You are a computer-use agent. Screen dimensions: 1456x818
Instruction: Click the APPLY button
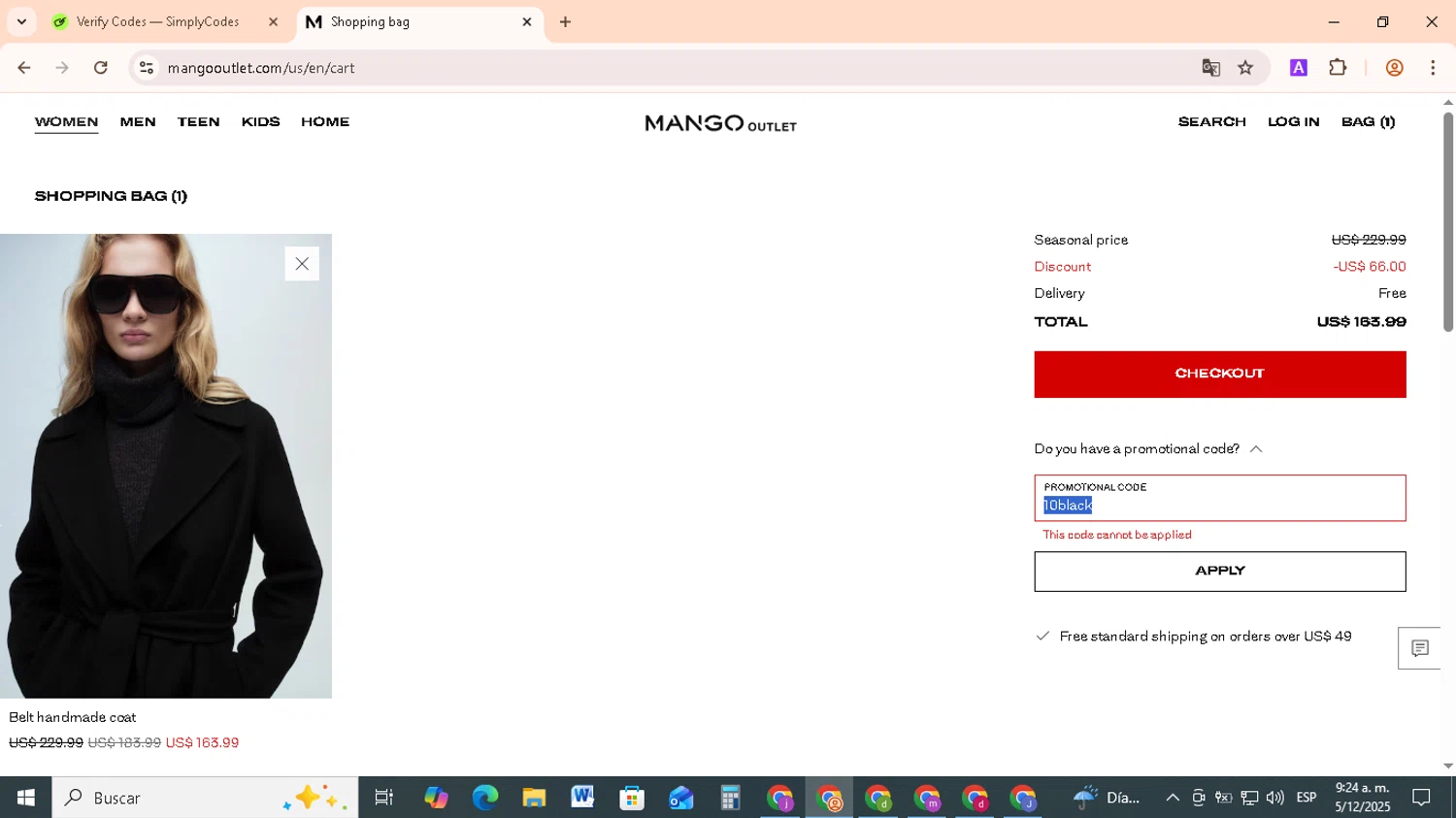(1219, 572)
